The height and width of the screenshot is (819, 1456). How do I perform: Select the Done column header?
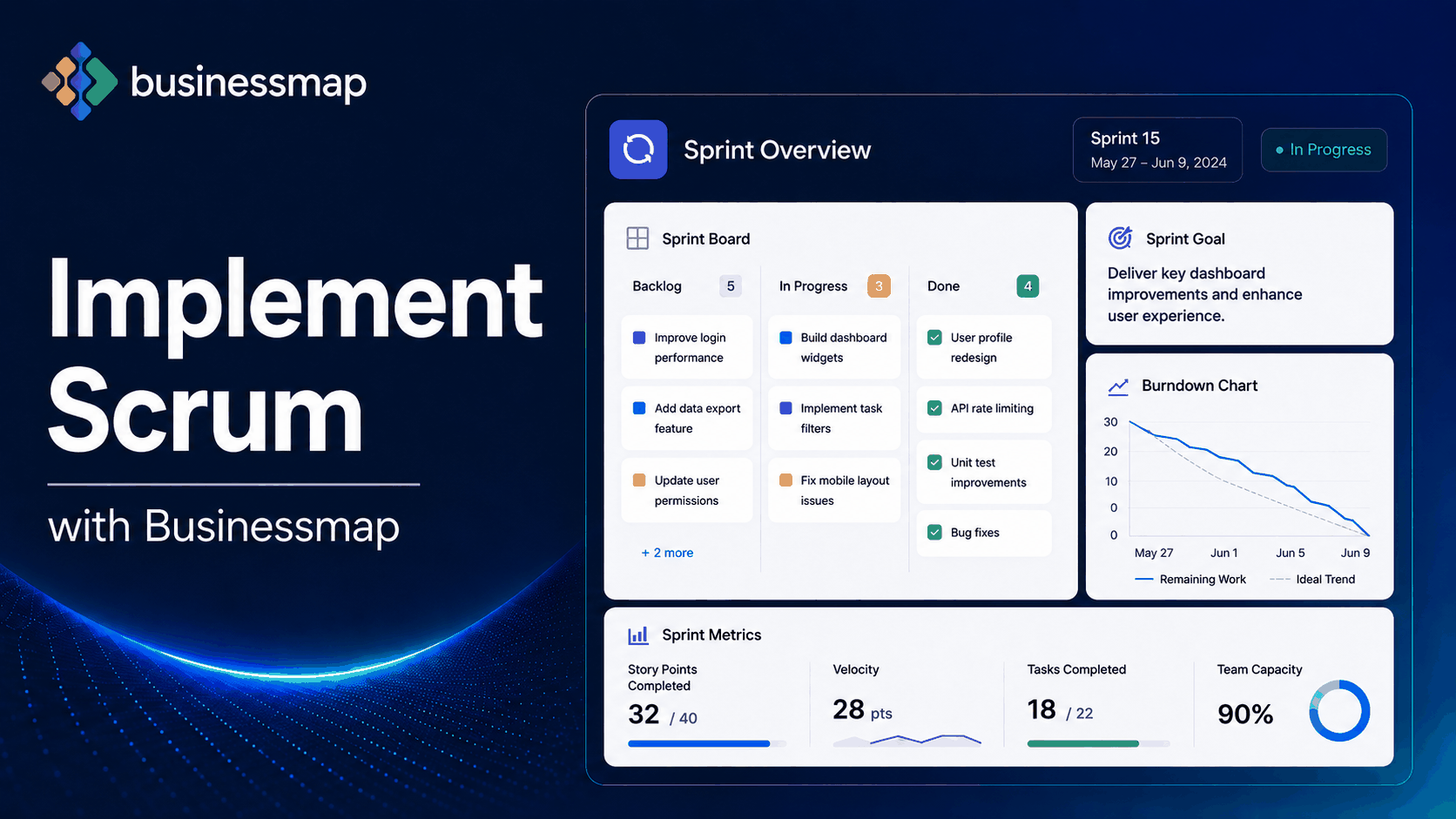coord(943,286)
